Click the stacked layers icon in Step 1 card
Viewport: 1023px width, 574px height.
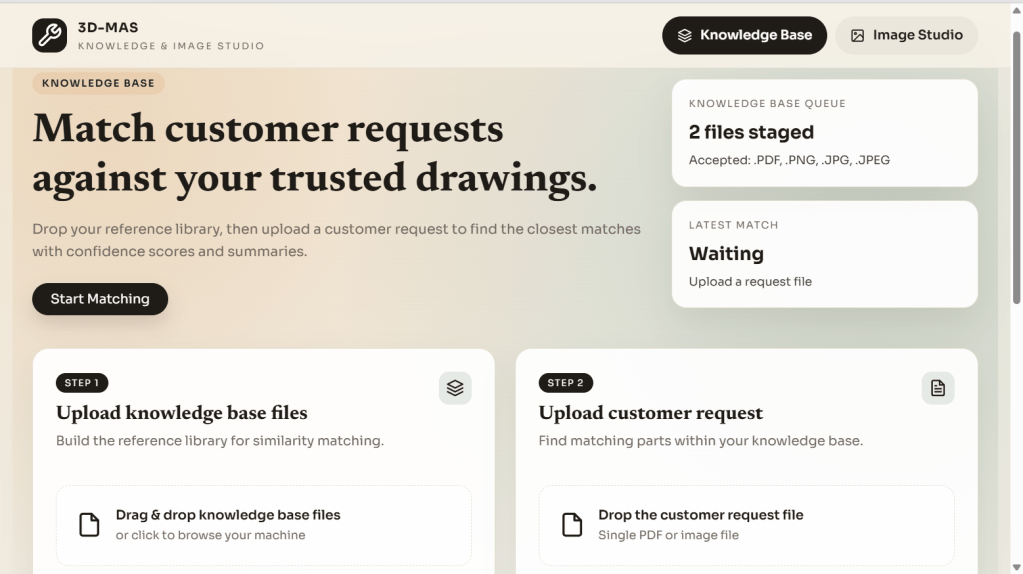tap(455, 388)
